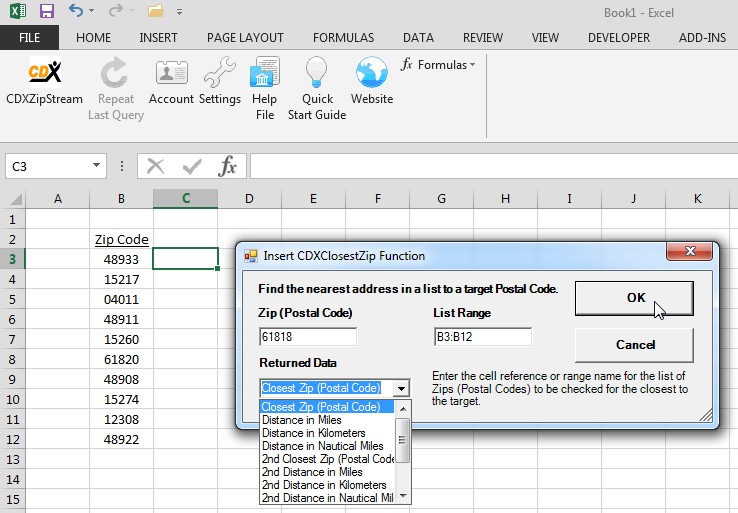Switch to the ADD-INS tab
738x513 pixels.
(702, 38)
